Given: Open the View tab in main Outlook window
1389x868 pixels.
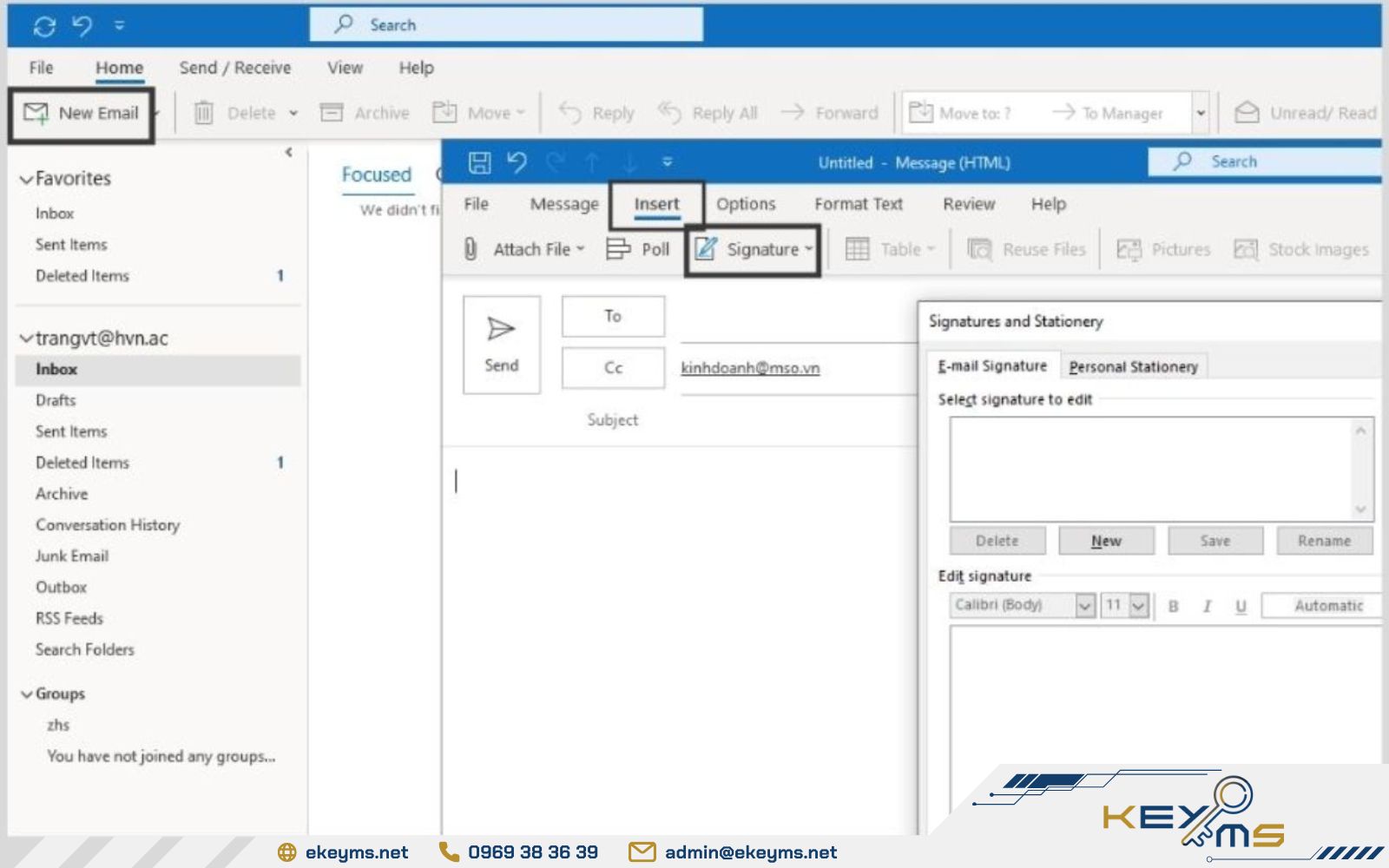Looking at the screenshot, I should tap(345, 68).
